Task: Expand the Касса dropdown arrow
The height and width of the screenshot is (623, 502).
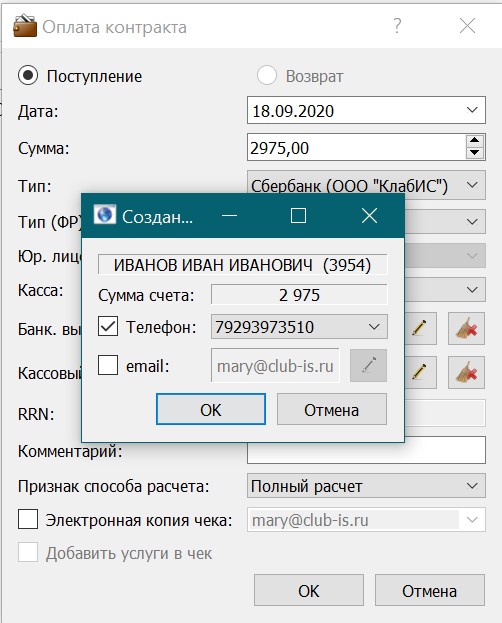Action: pos(472,290)
